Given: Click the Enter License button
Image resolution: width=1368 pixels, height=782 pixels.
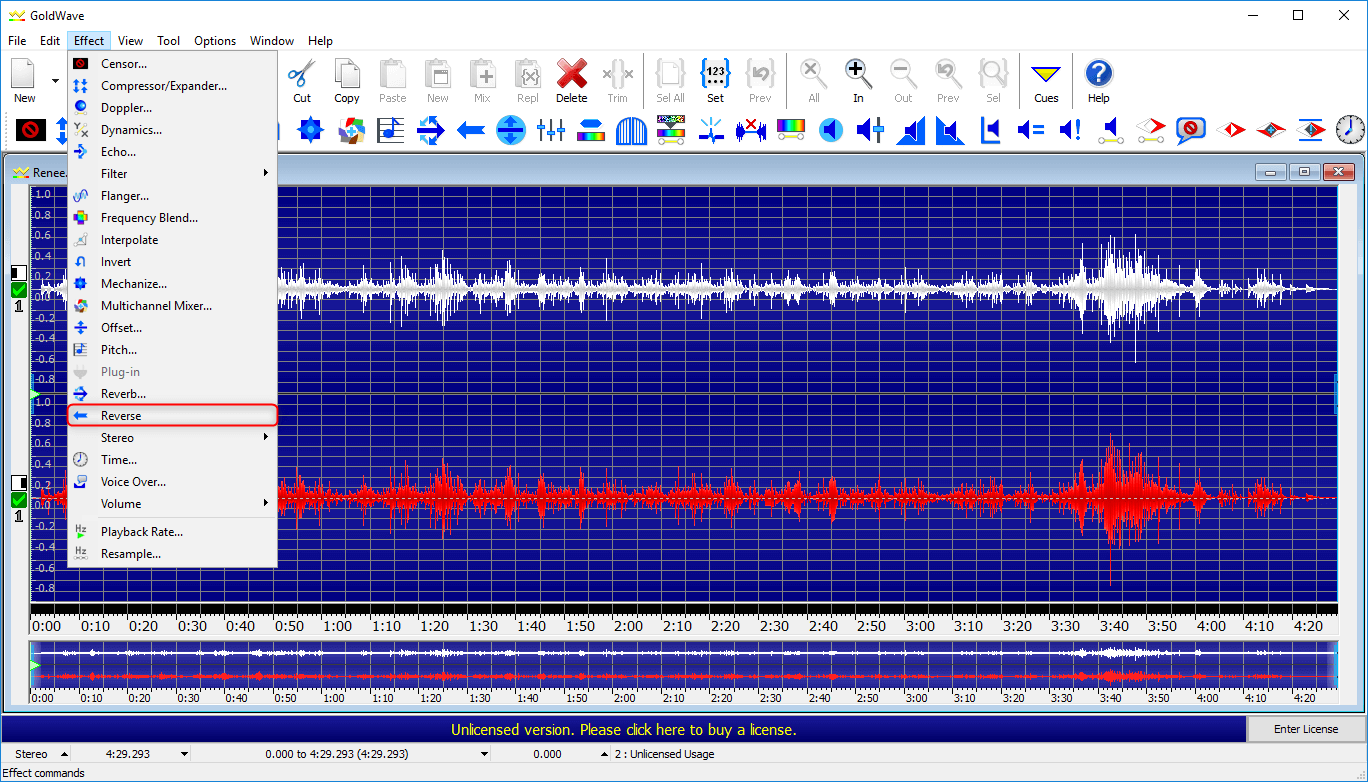Looking at the screenshot, I should [x=1306, y=729].
